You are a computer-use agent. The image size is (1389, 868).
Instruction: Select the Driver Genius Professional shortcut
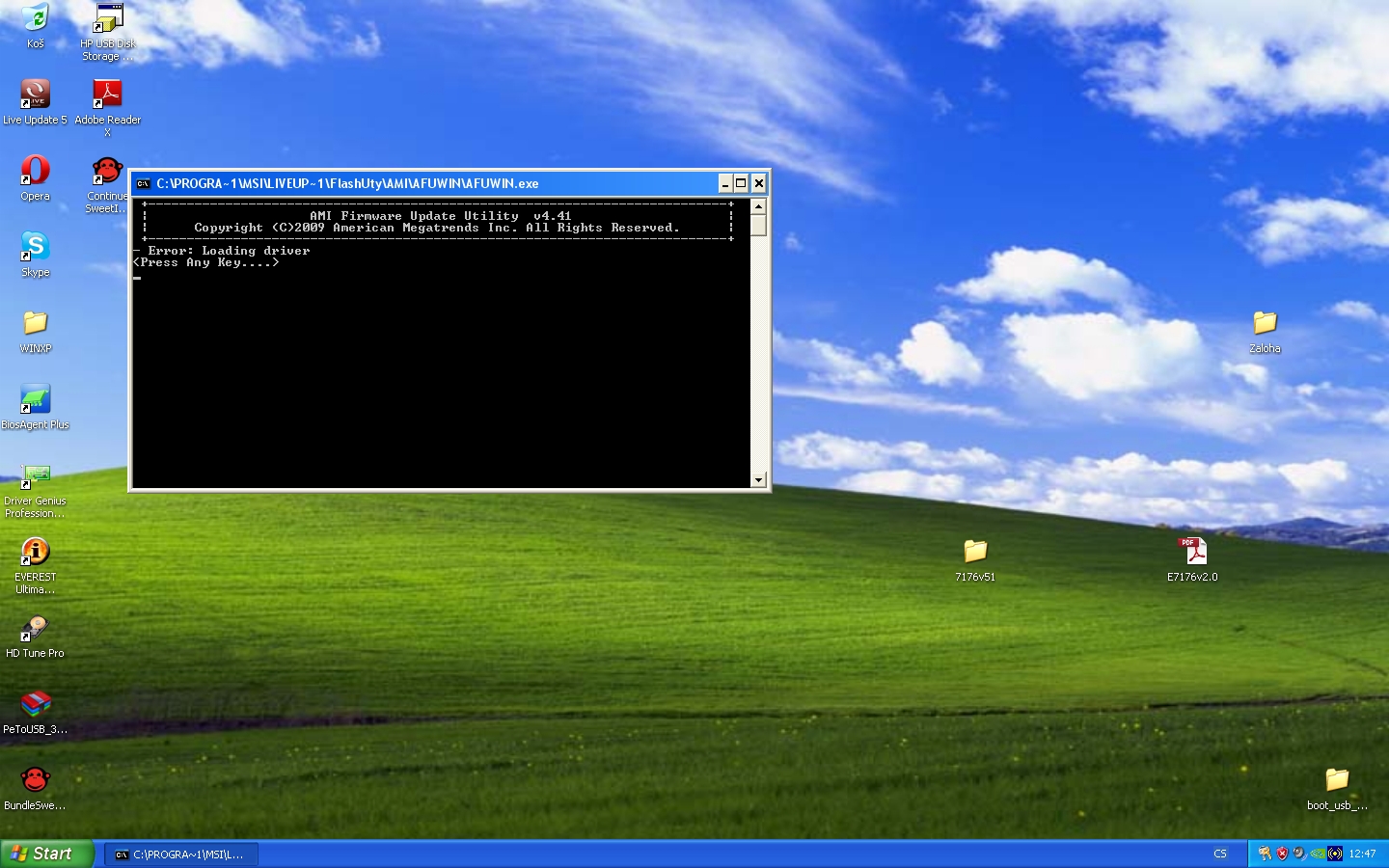tap(35, 489)
